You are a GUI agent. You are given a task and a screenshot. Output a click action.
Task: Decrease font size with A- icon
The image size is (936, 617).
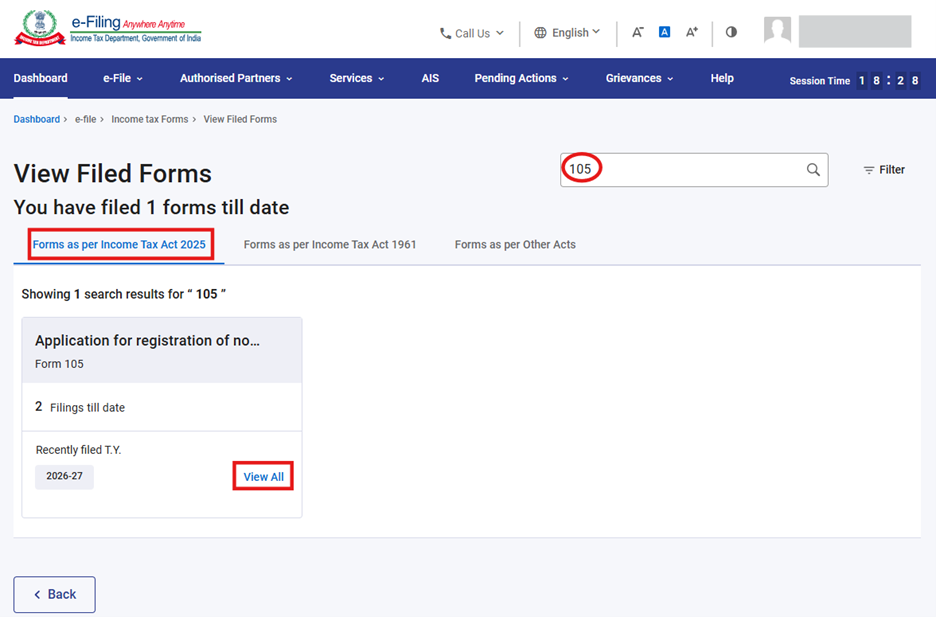[x=637, y=32]
